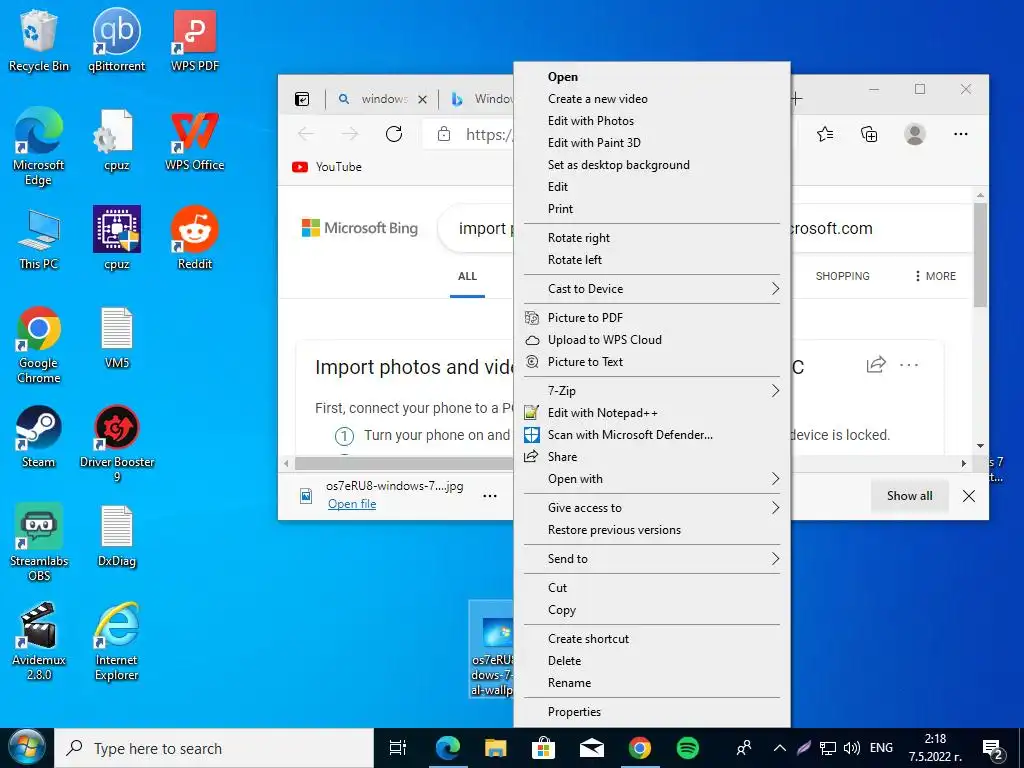Switch to Bing ALL results tab
The image size is (1024, 768).
[x=467, y=276]
